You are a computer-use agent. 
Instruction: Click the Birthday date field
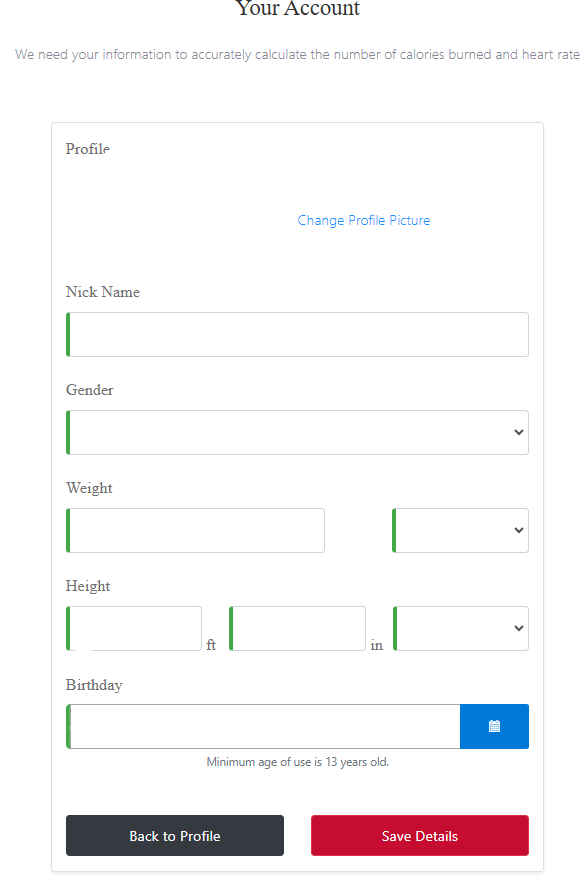point(263,726)
